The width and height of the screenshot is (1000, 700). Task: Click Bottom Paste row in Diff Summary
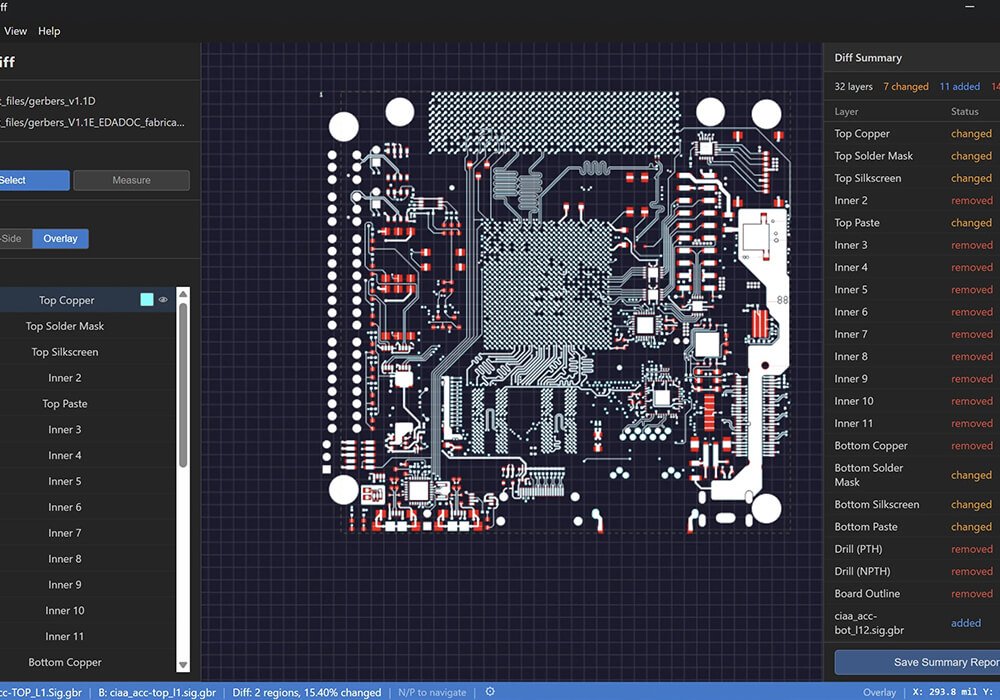pyautogui.click(x=912, y=527)
